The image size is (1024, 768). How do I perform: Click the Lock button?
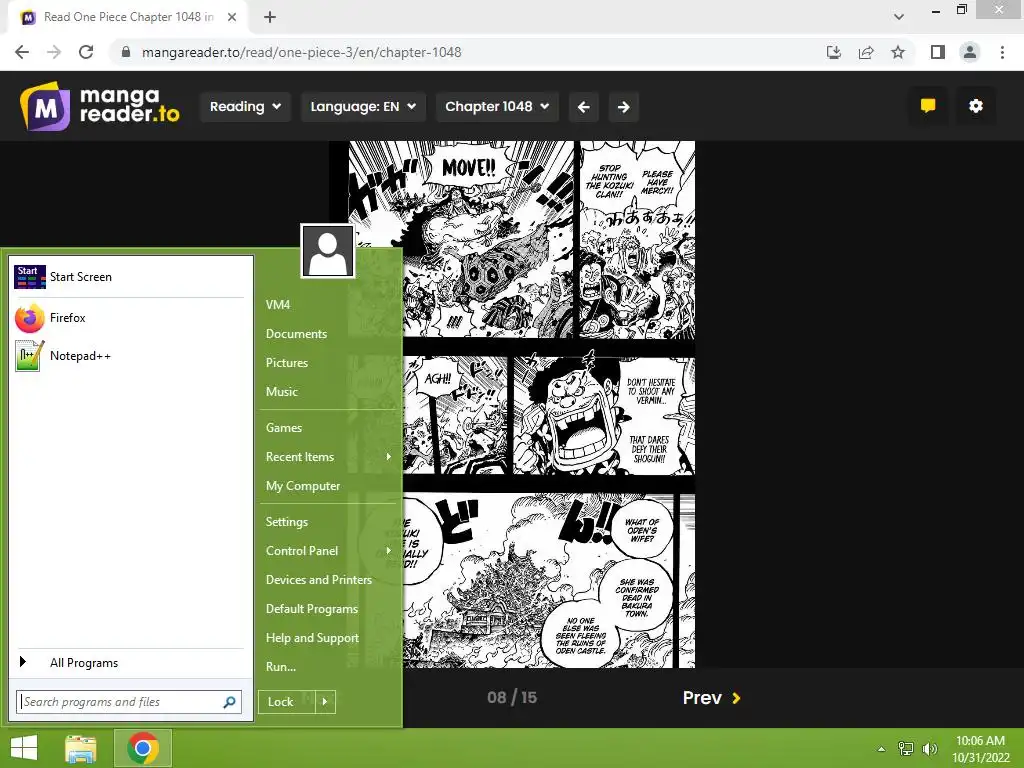pyautogui.click(x=287, y=702)
